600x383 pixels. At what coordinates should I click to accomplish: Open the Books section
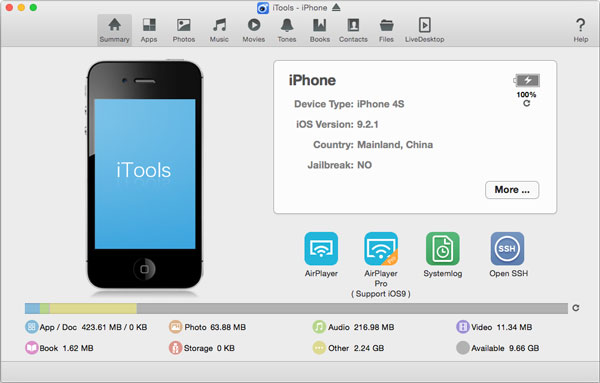320,30
